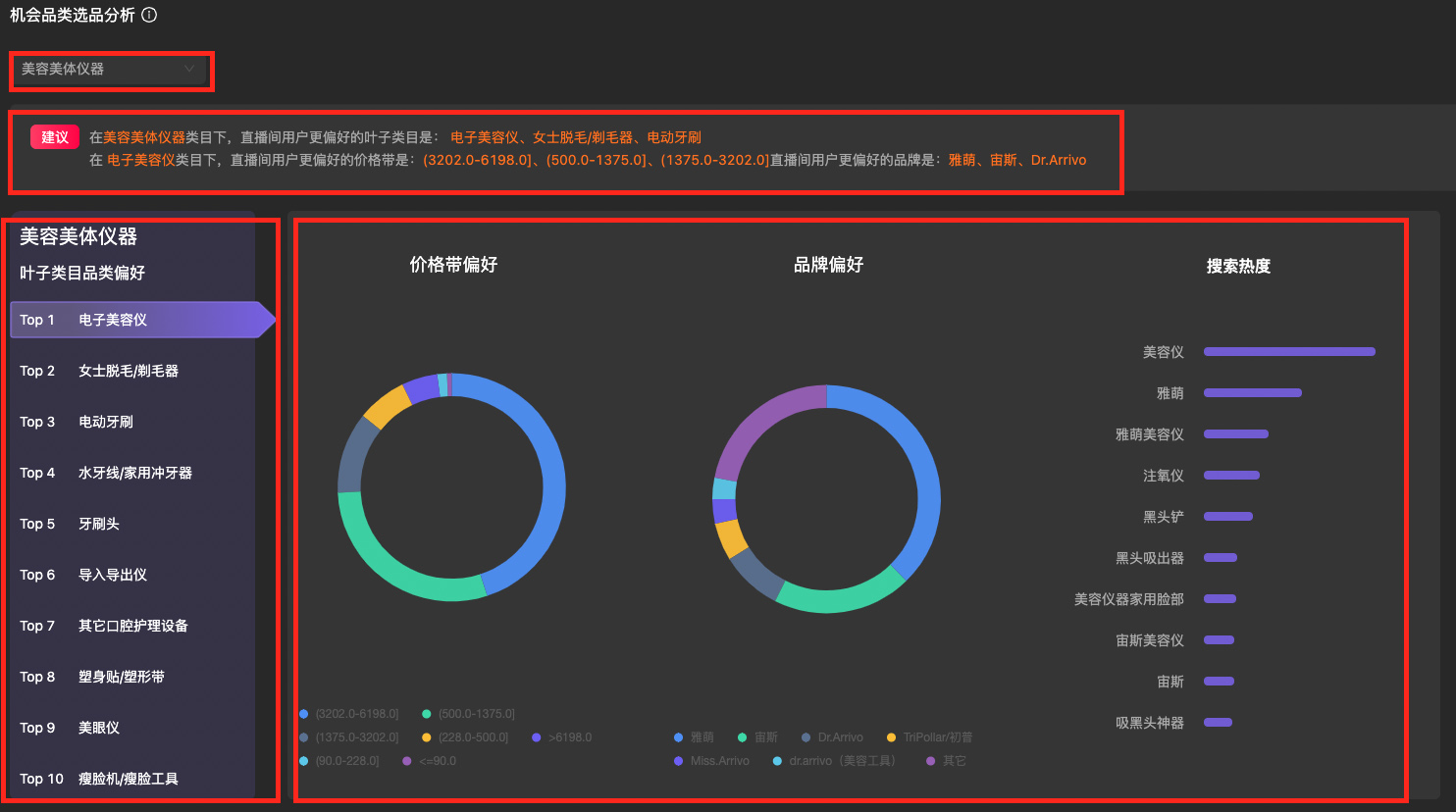Open the 电子美容仪 link in the suggestion text

tap(485, 136)
